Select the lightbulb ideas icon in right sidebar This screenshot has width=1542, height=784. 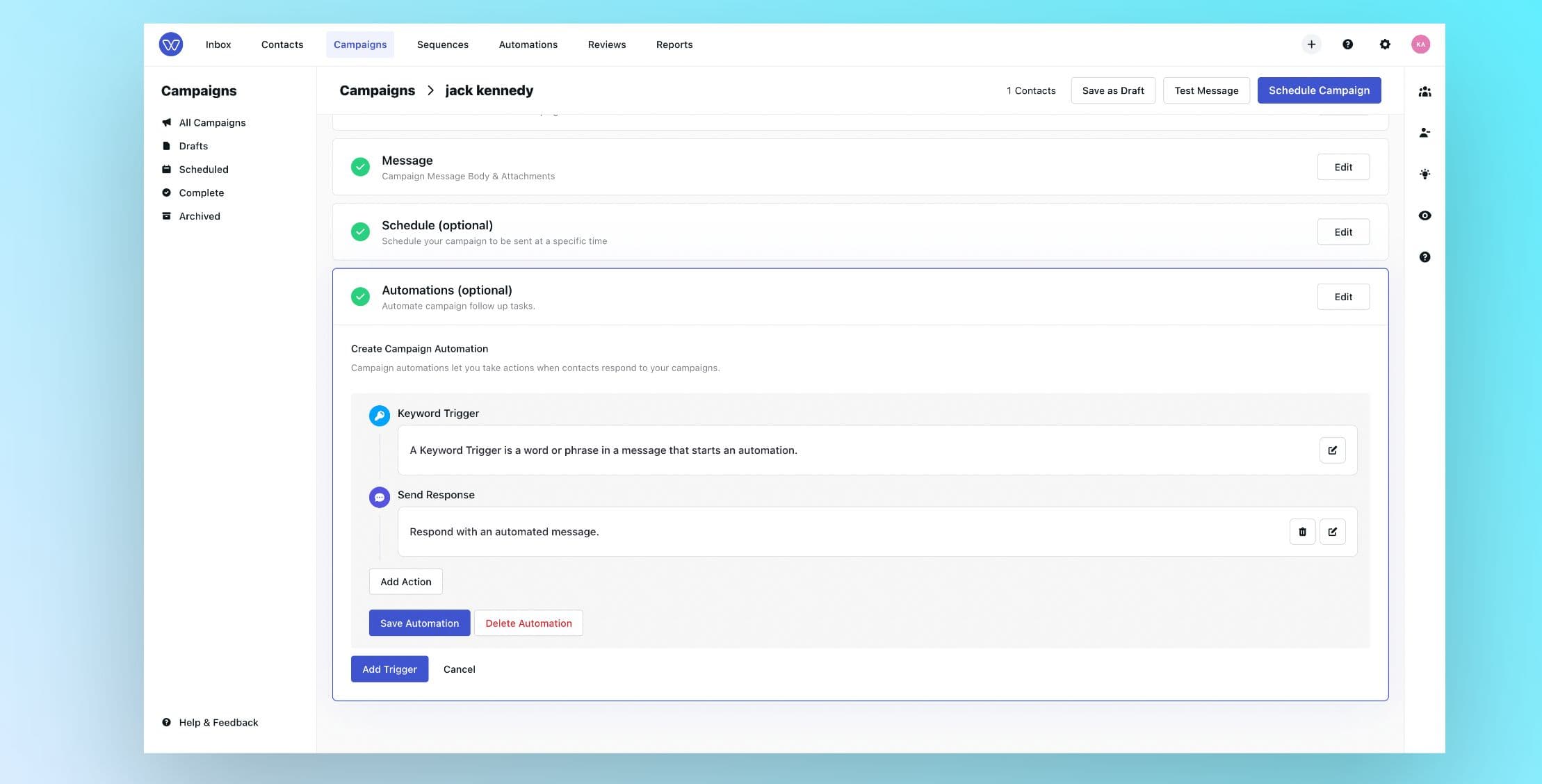pyautogui.click(x=1425, y=174)
